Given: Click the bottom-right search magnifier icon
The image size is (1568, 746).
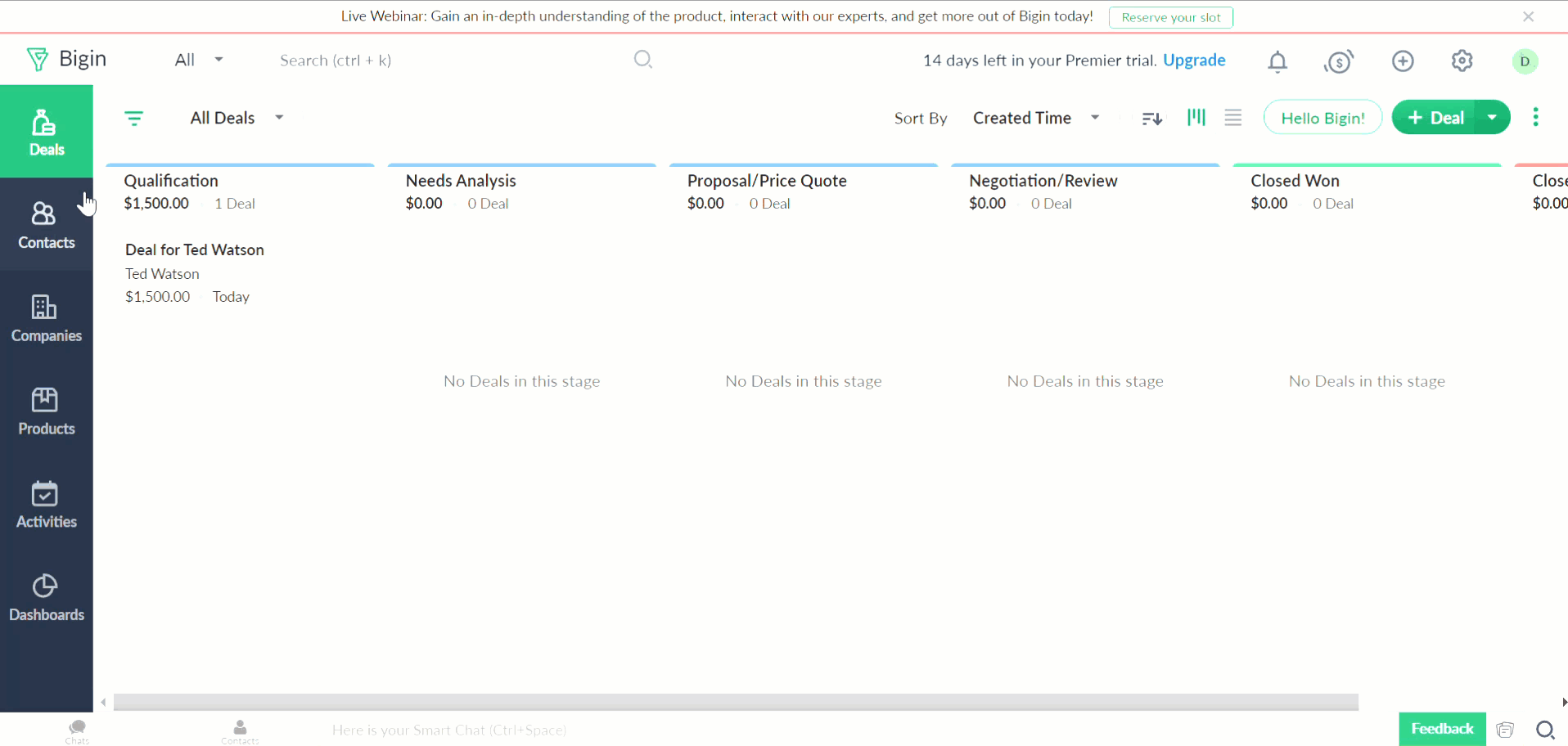Looking at the screenshot, I should (1545, 730).
